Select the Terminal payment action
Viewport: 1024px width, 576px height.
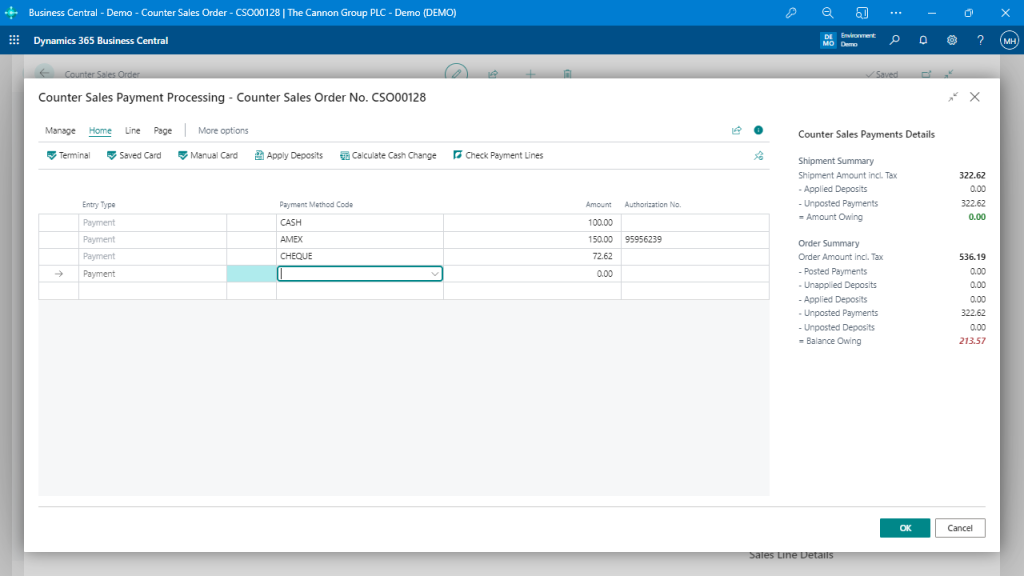click(x=67, y=155)
